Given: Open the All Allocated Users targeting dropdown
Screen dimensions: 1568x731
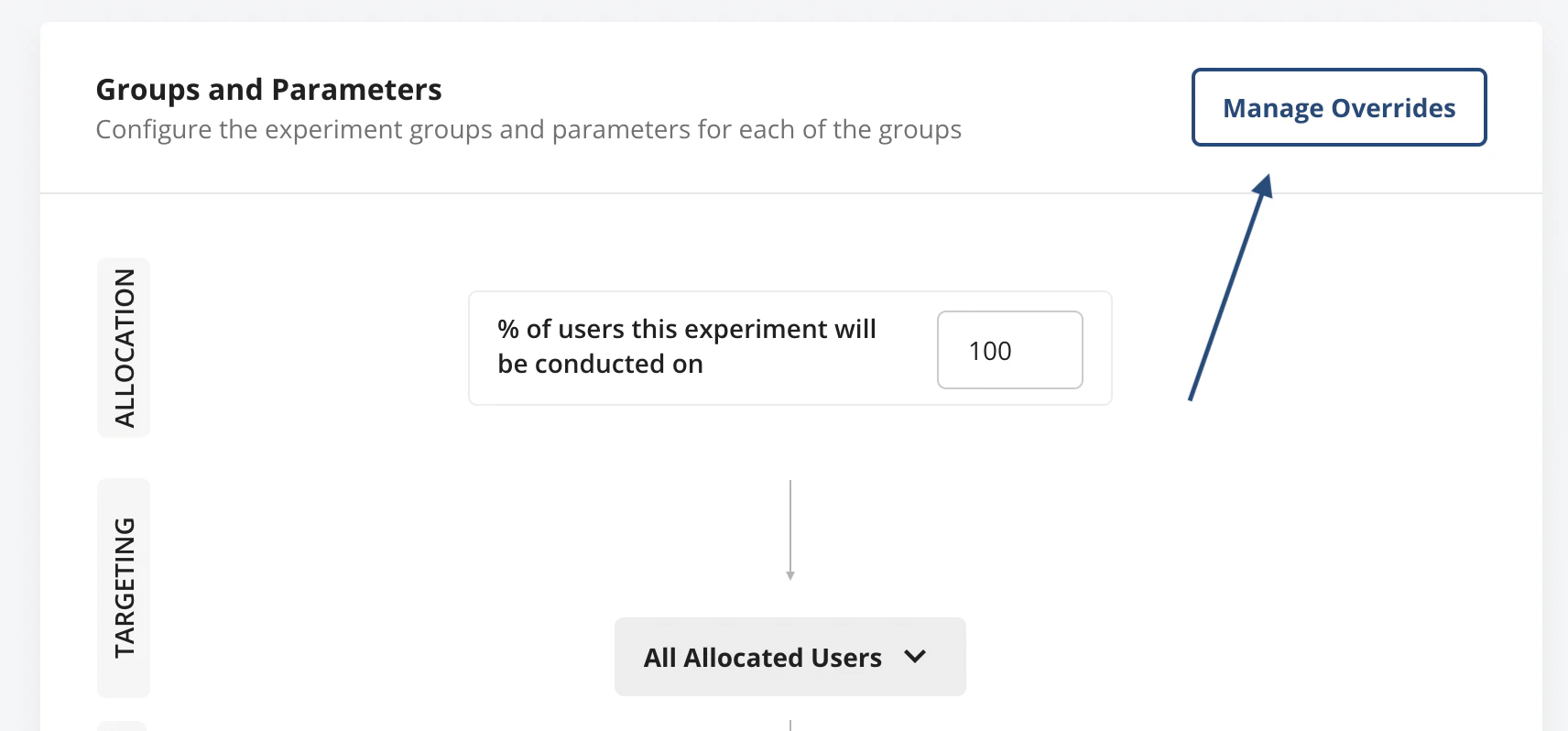Looking at the screenshot, I should (789, 657).
